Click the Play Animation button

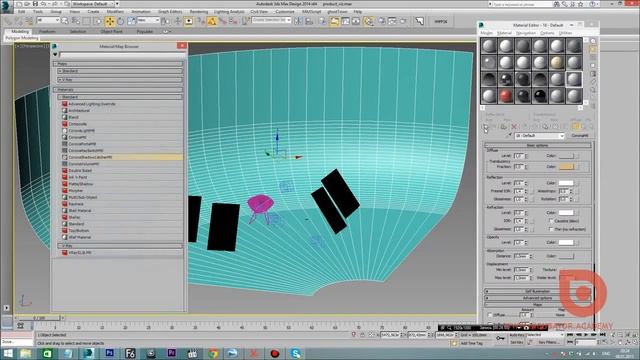tap(586, 335)
